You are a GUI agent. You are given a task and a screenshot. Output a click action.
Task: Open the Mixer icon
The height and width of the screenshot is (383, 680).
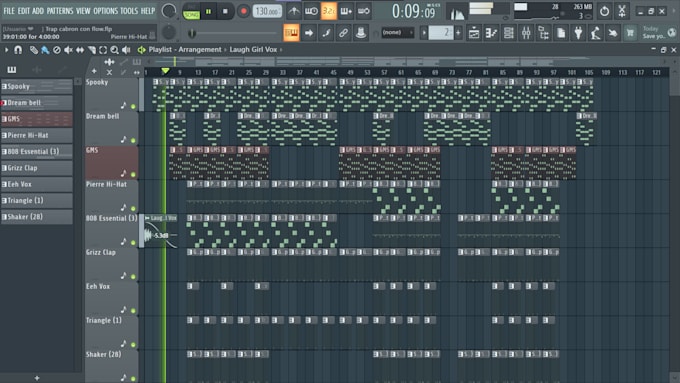(526, 33)
